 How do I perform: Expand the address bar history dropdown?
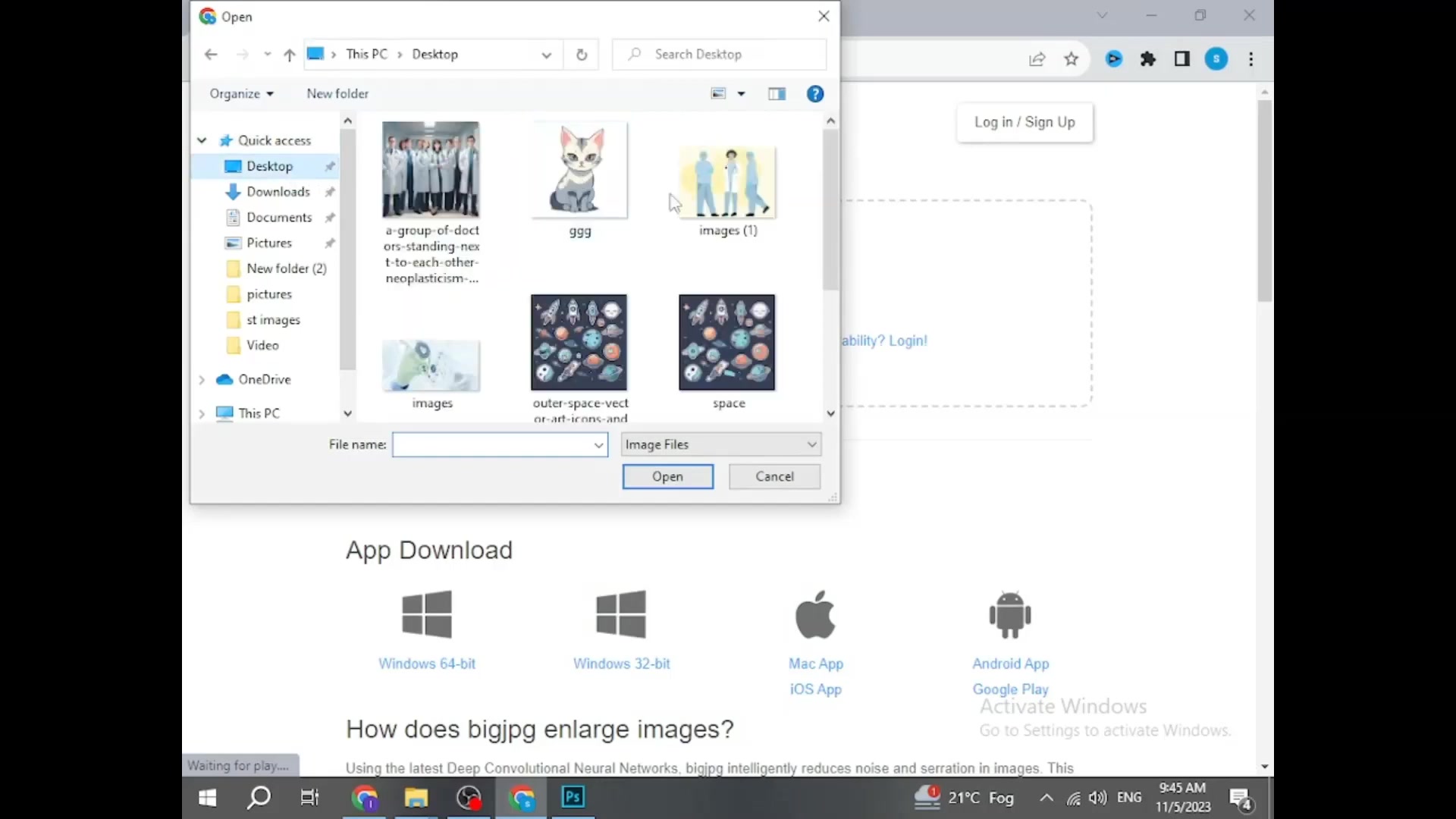tap(546, 55)
